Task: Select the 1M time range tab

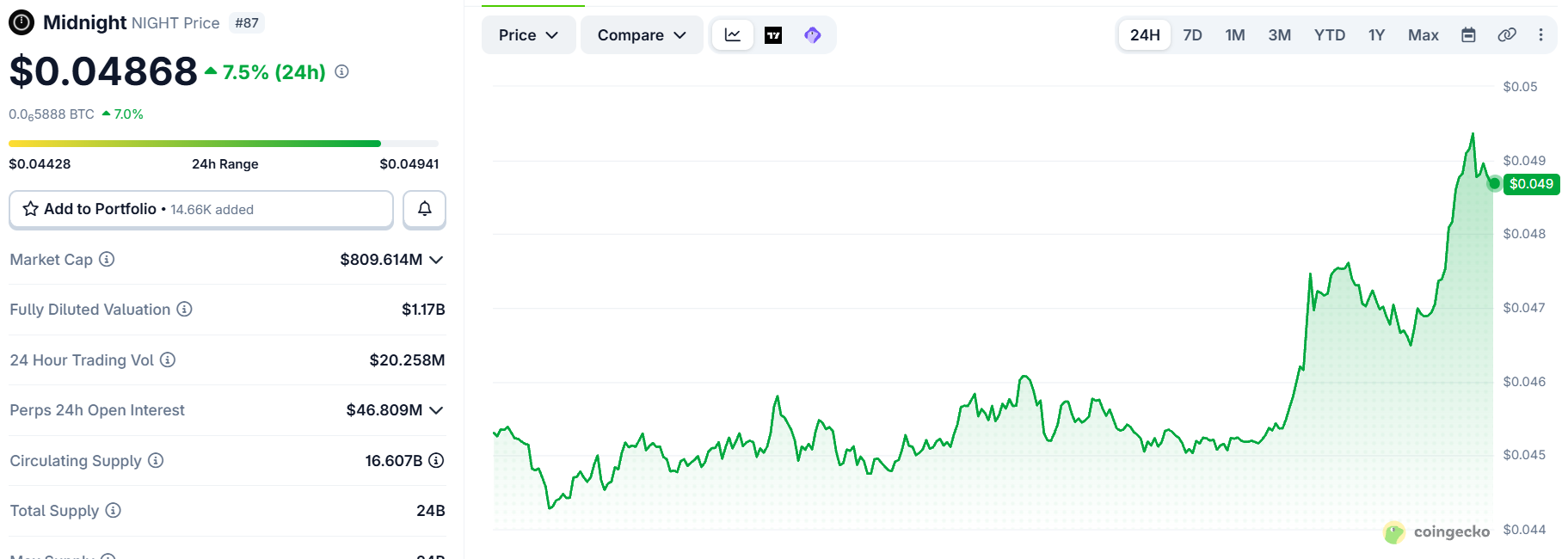Action: [x=1235, y=35]
